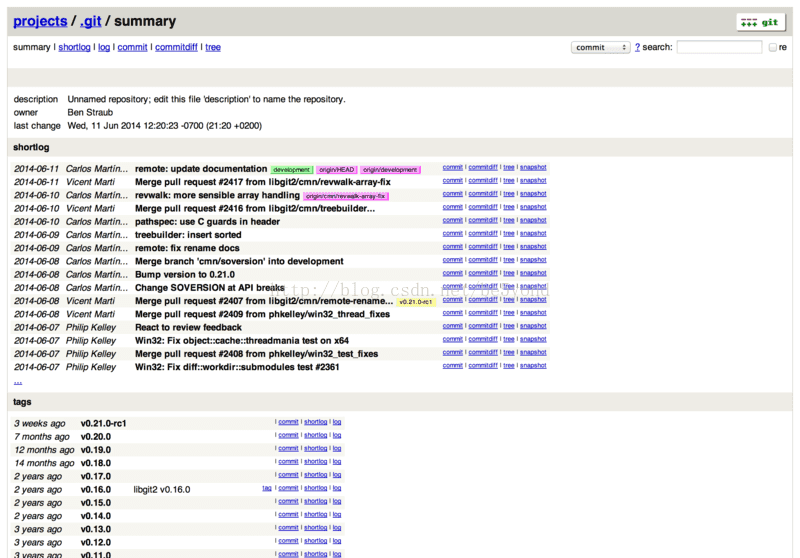The image size is (800, 558).
Task: Click the origin/cmn/revwalk-array-fix ref label
Action: (x=345, y=196)
